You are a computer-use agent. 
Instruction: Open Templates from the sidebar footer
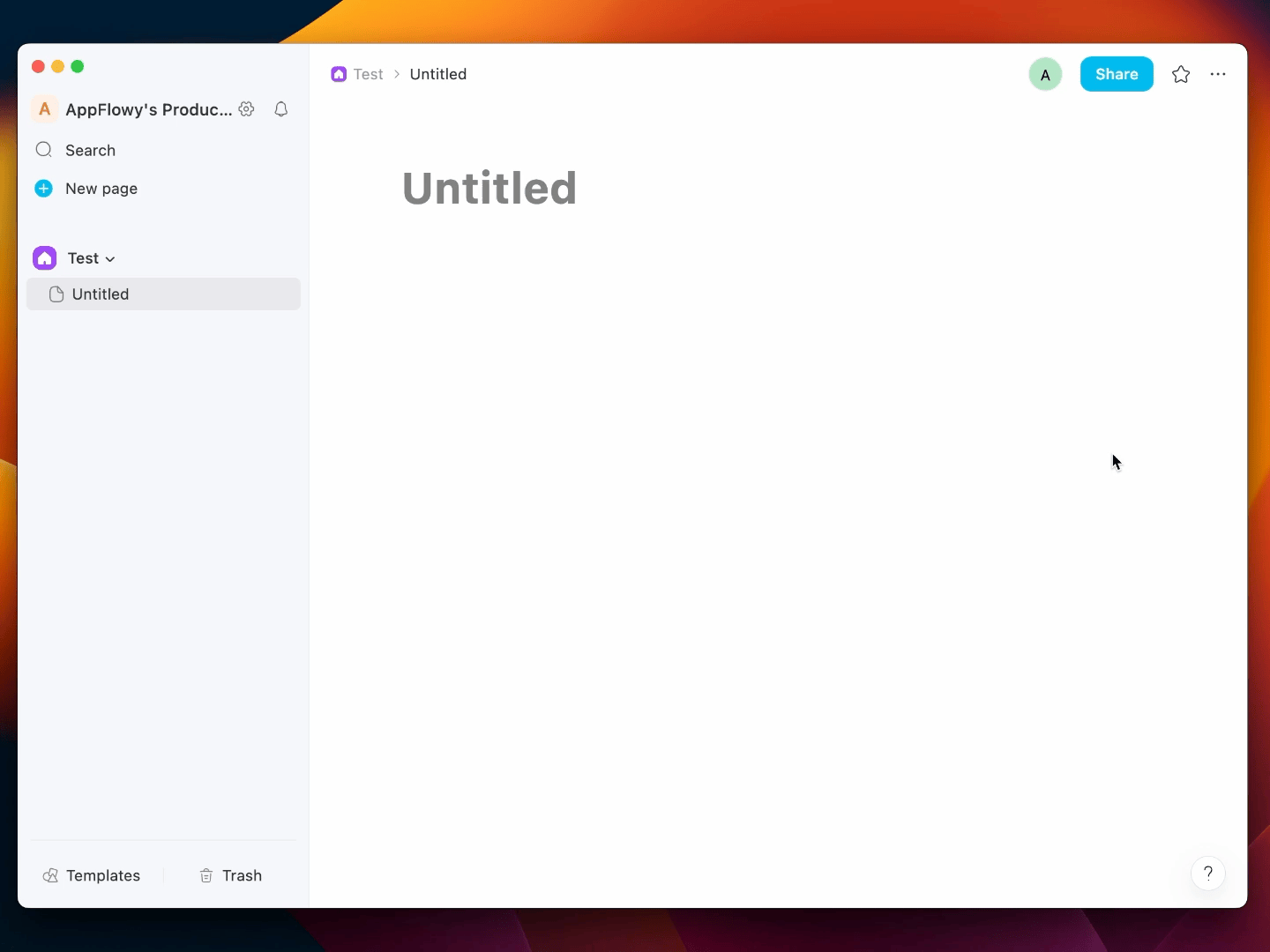(92, 875)
